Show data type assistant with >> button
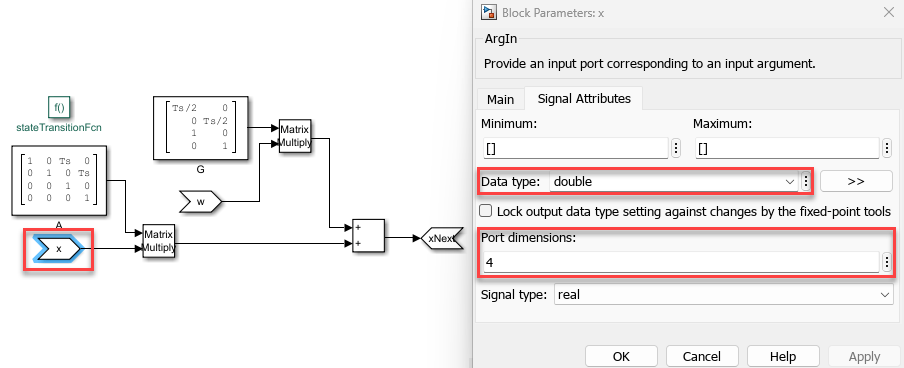904x368 pixels. point(856,181)
